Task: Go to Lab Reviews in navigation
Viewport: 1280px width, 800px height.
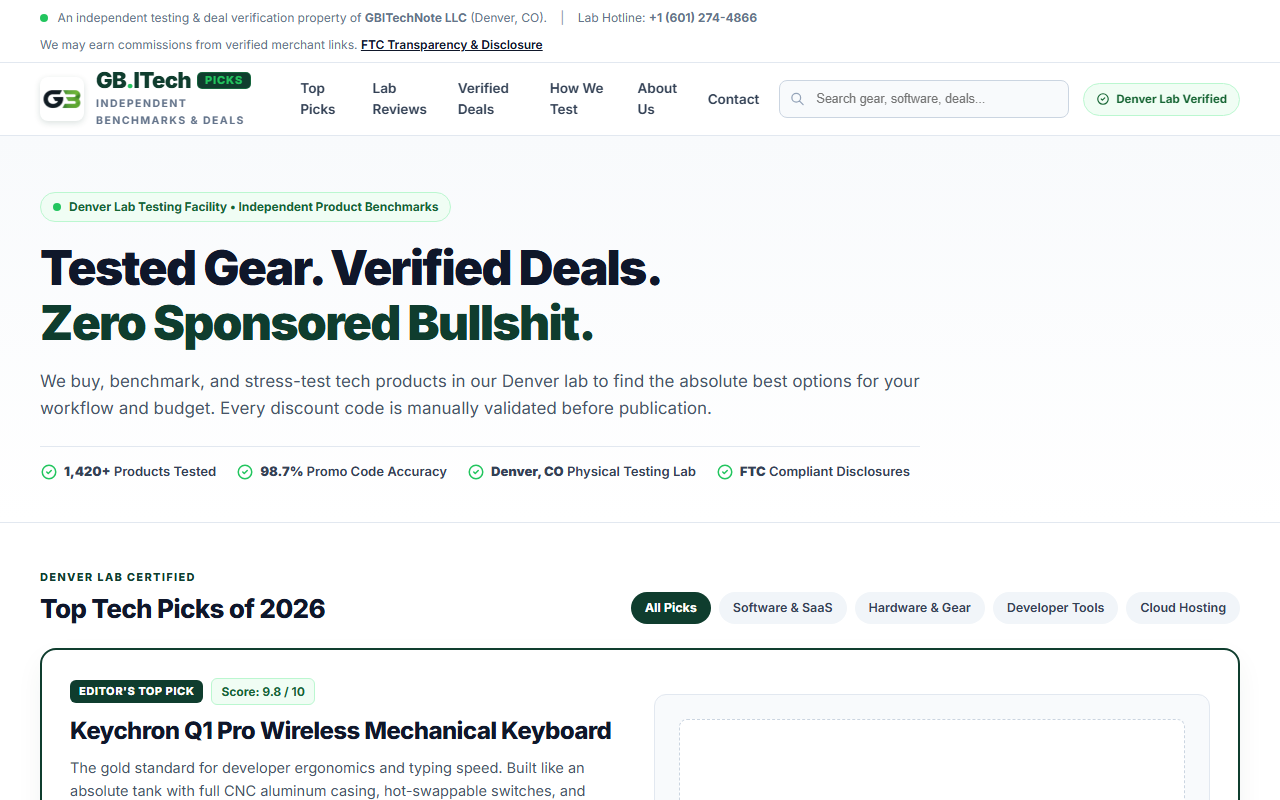Action: click(x=399, y=99)
